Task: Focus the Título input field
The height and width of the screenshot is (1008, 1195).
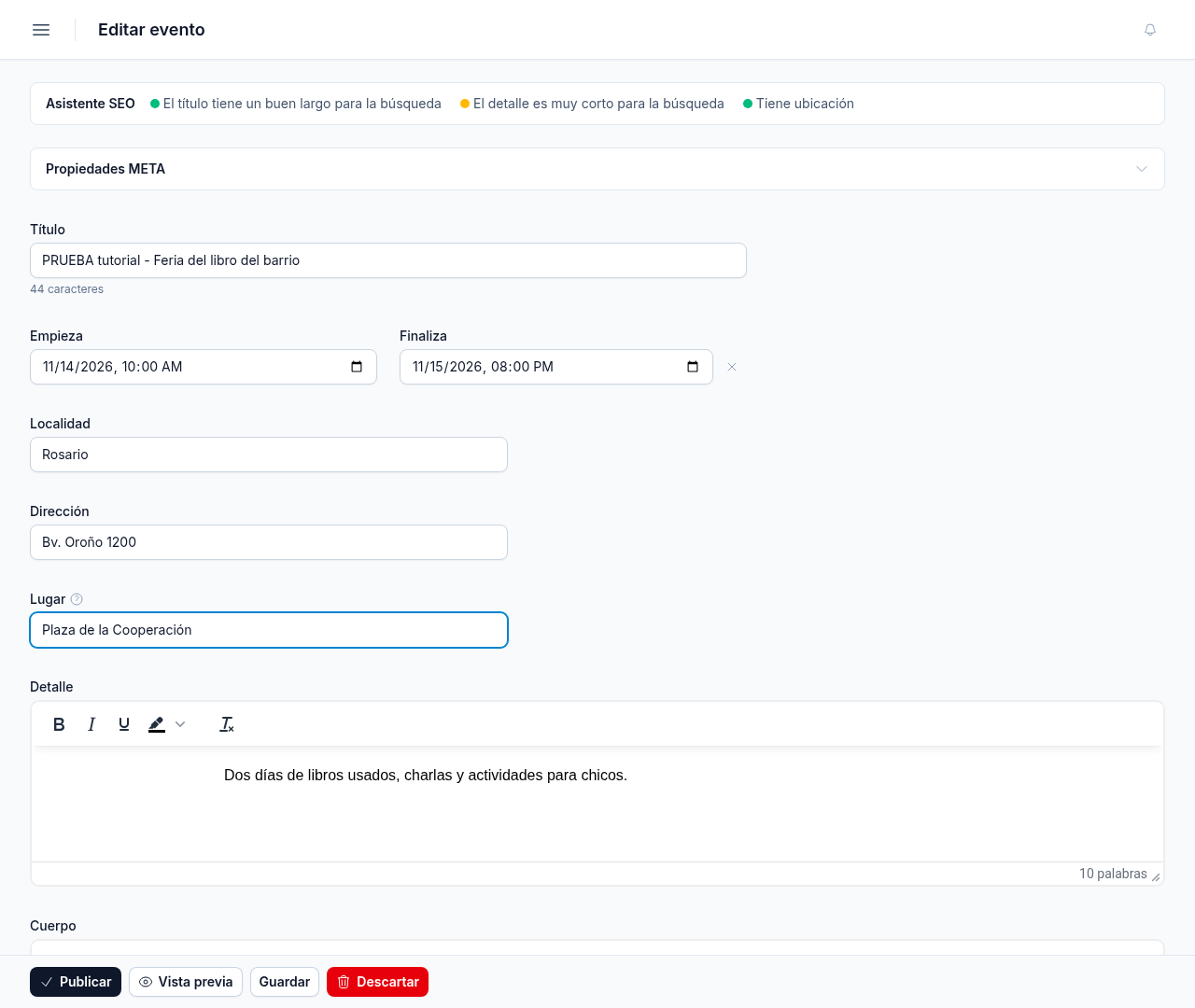Action: 388,260
